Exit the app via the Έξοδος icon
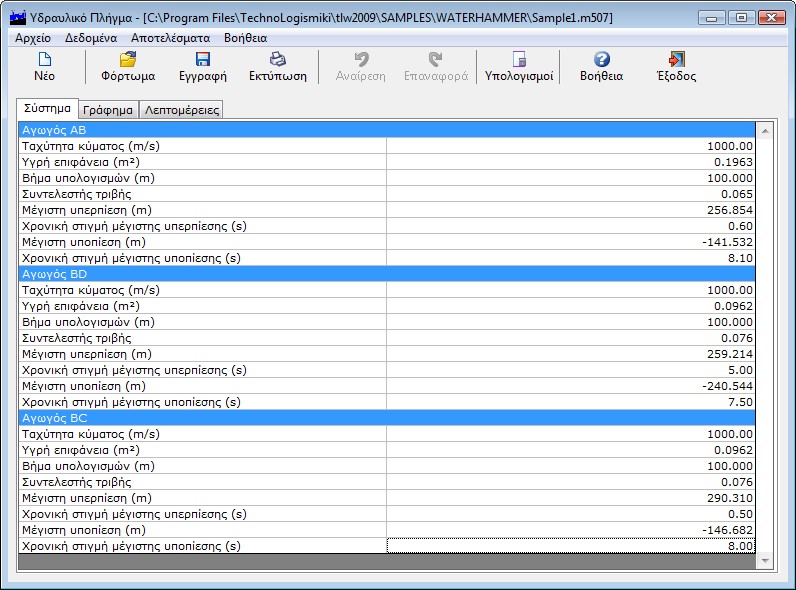796x590 pixels. 676,60
